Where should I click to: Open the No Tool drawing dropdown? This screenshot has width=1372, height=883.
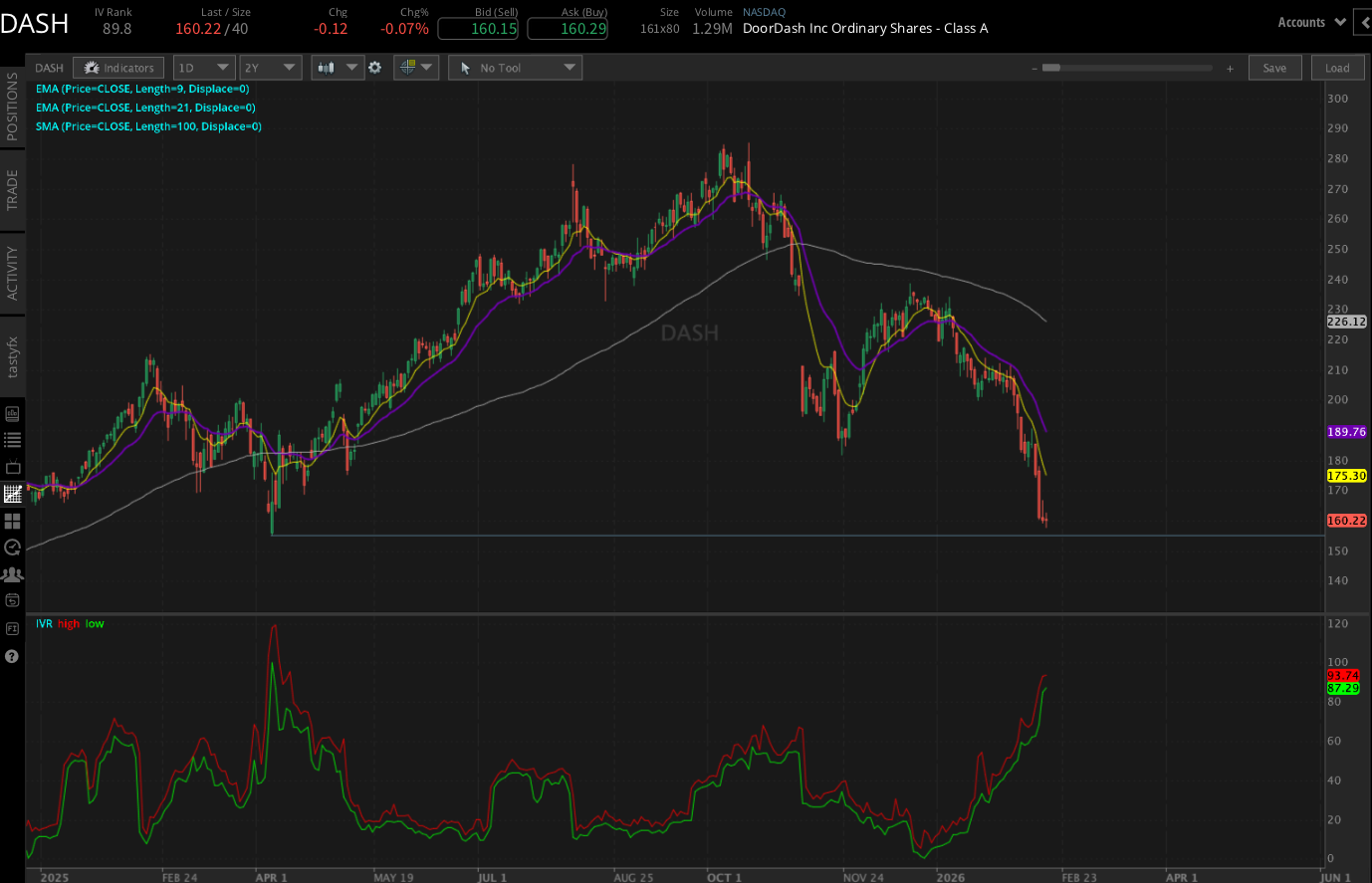[x=515, y=68]
